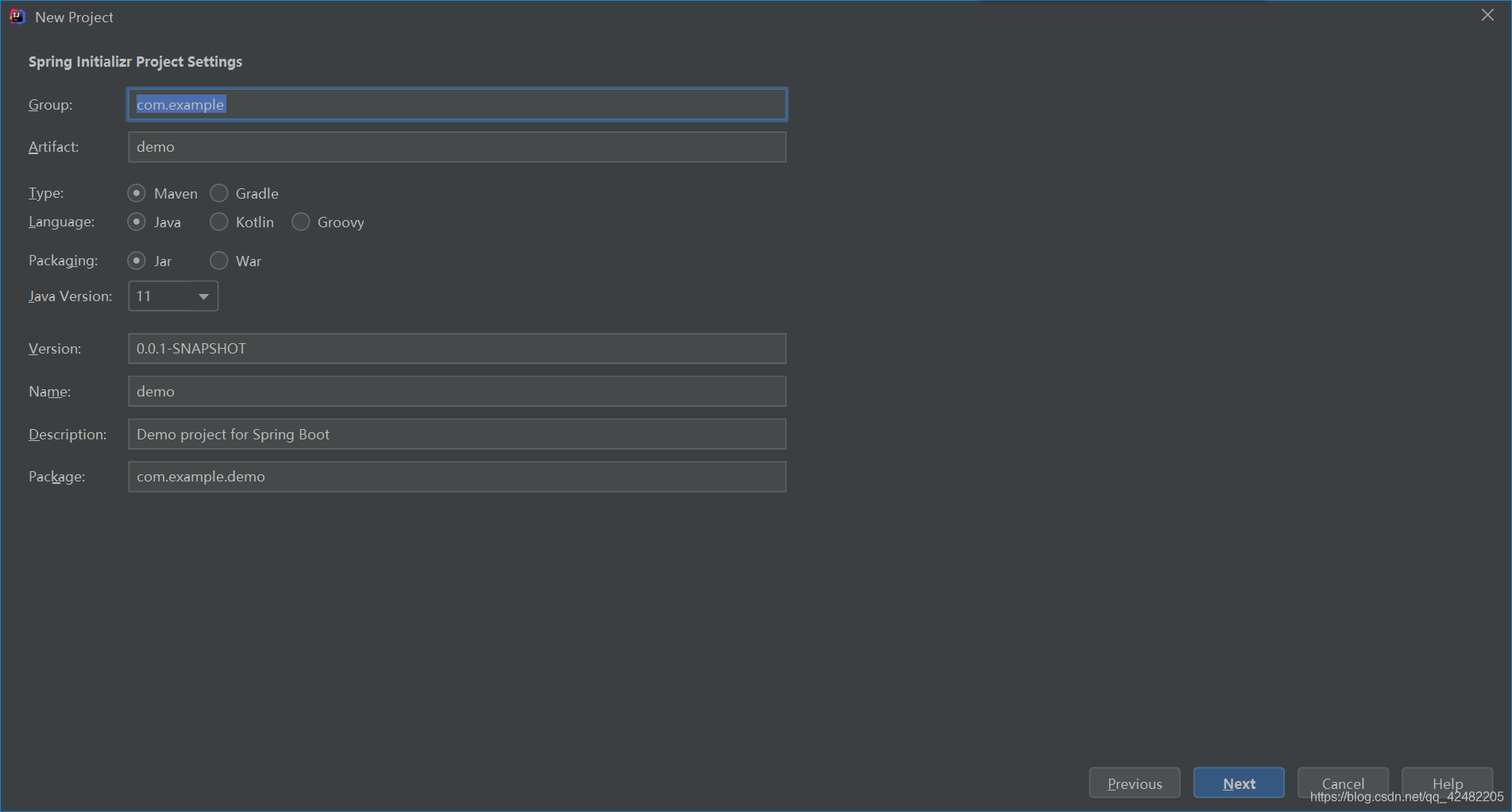Viewport: 1512px width, 812px height.
Task: Cancel the new project wizard
Action: (x=1343, y=783)
